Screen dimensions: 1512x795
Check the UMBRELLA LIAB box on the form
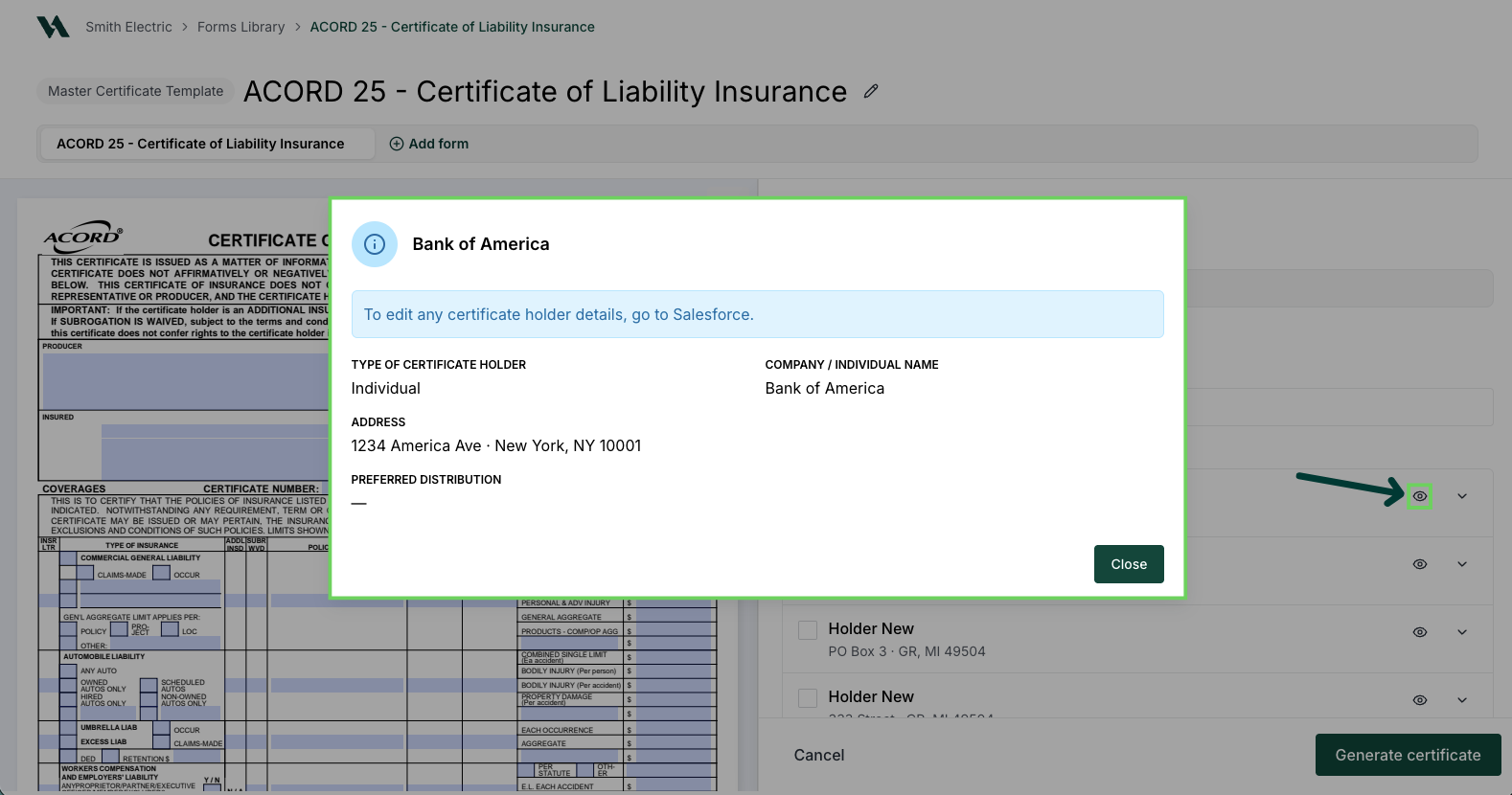click(68, 728)
